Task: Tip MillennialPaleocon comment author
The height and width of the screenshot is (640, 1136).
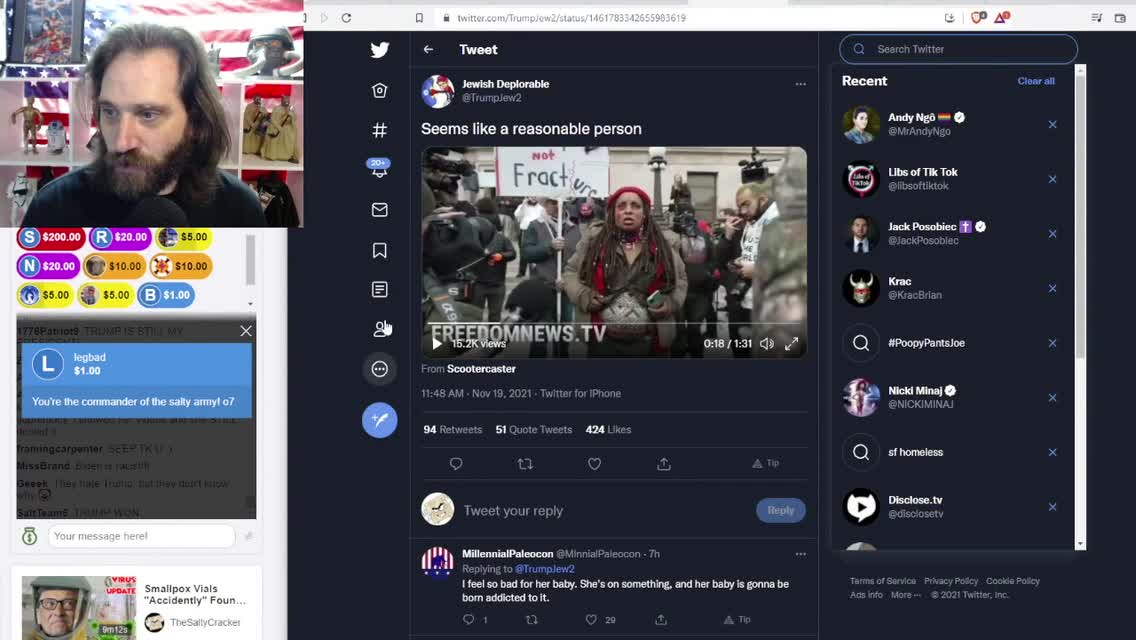Action: point(737,620)
